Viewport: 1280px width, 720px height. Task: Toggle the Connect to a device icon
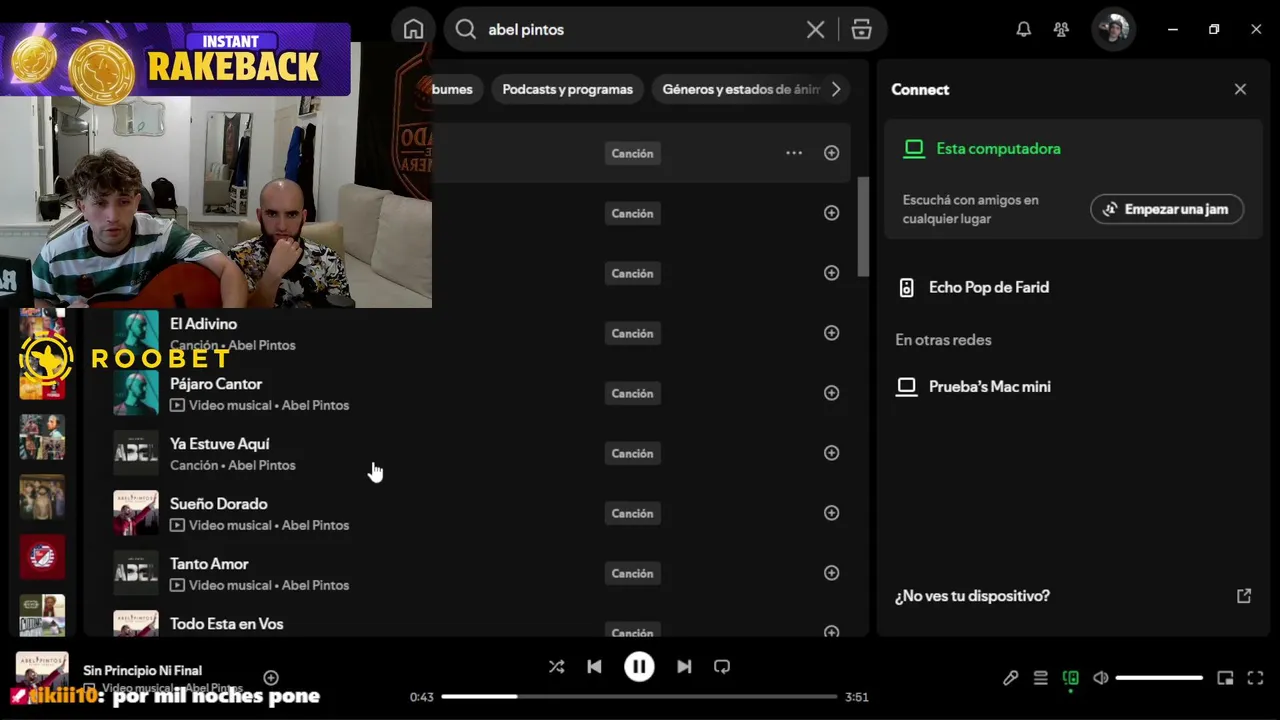[1070, 678]
